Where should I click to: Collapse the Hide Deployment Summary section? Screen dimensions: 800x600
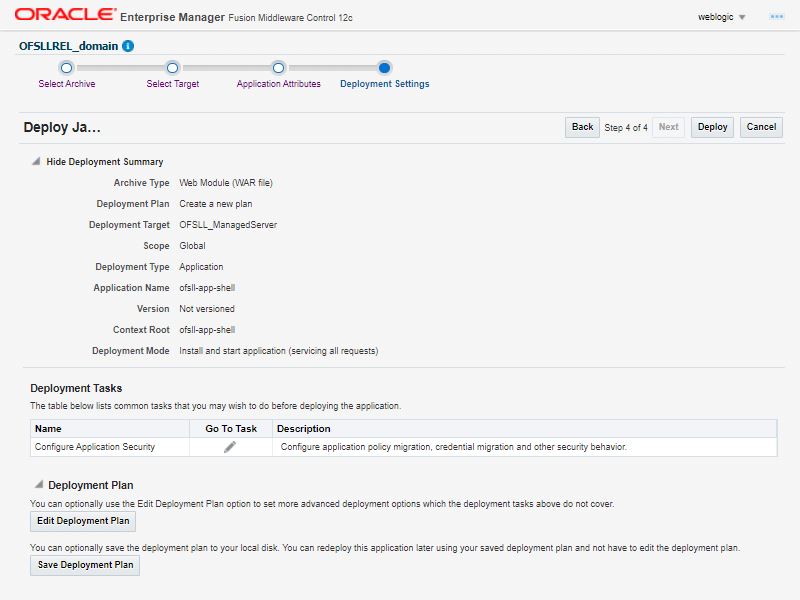[36, 161]
